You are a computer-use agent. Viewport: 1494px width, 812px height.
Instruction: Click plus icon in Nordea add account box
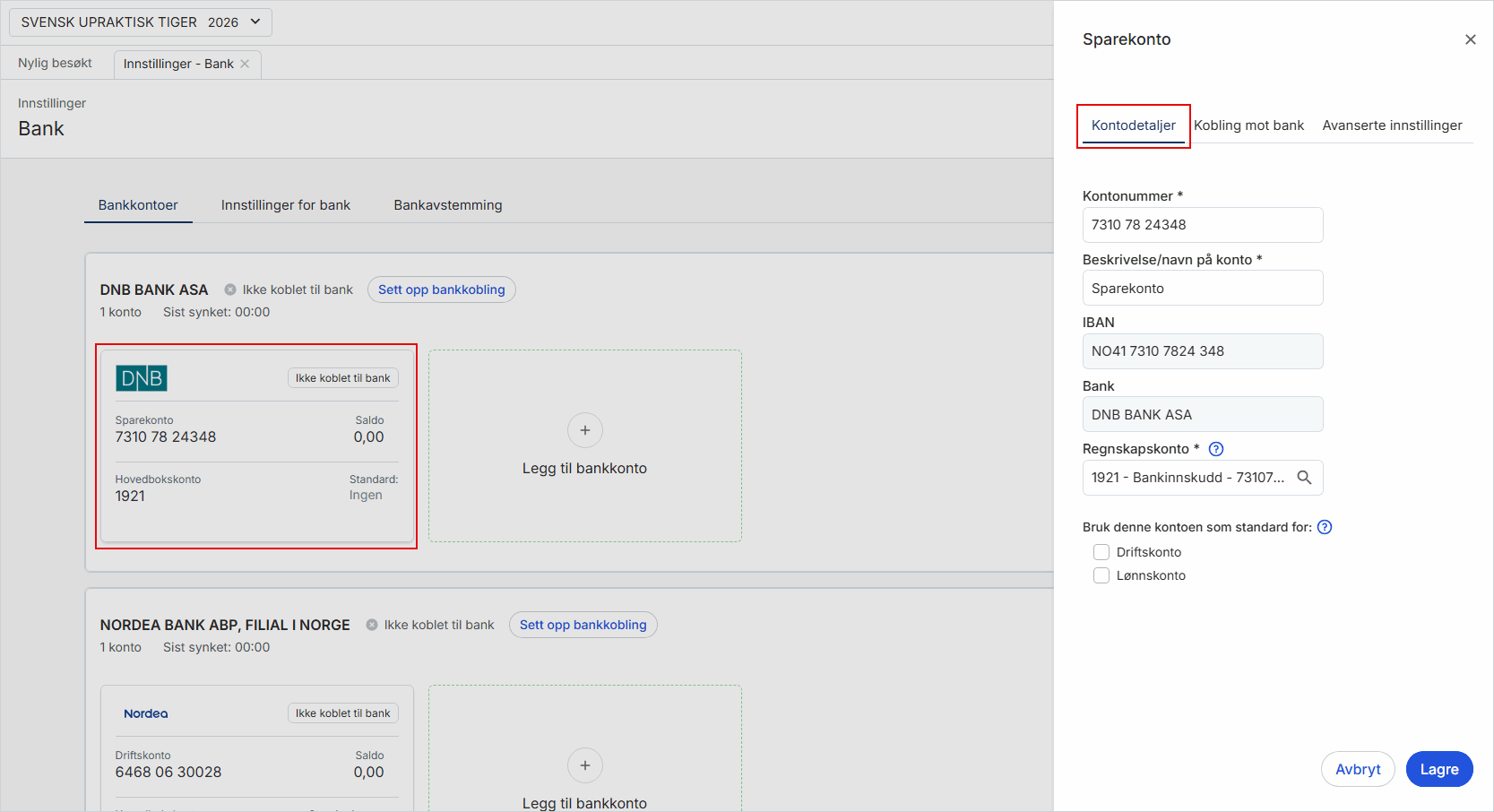585,765
